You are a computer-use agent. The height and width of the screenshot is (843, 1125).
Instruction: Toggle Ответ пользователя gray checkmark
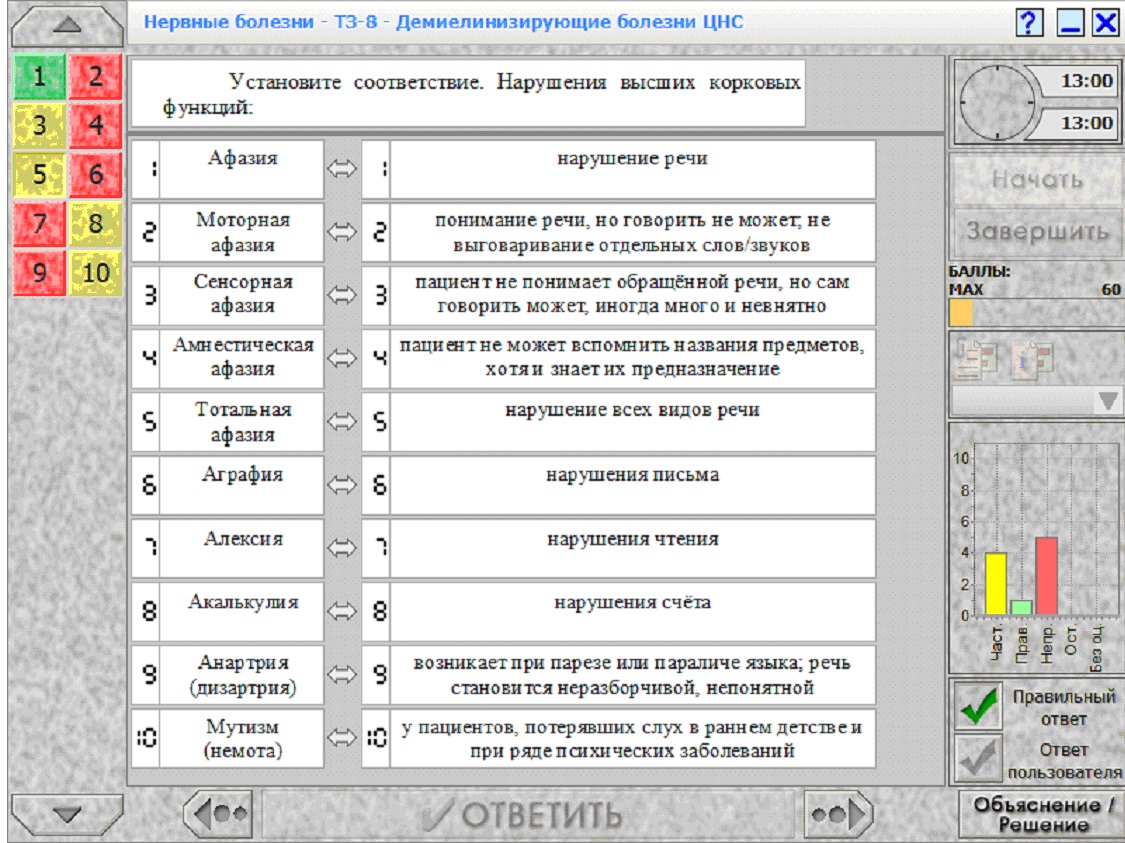(x=979, y=758)
